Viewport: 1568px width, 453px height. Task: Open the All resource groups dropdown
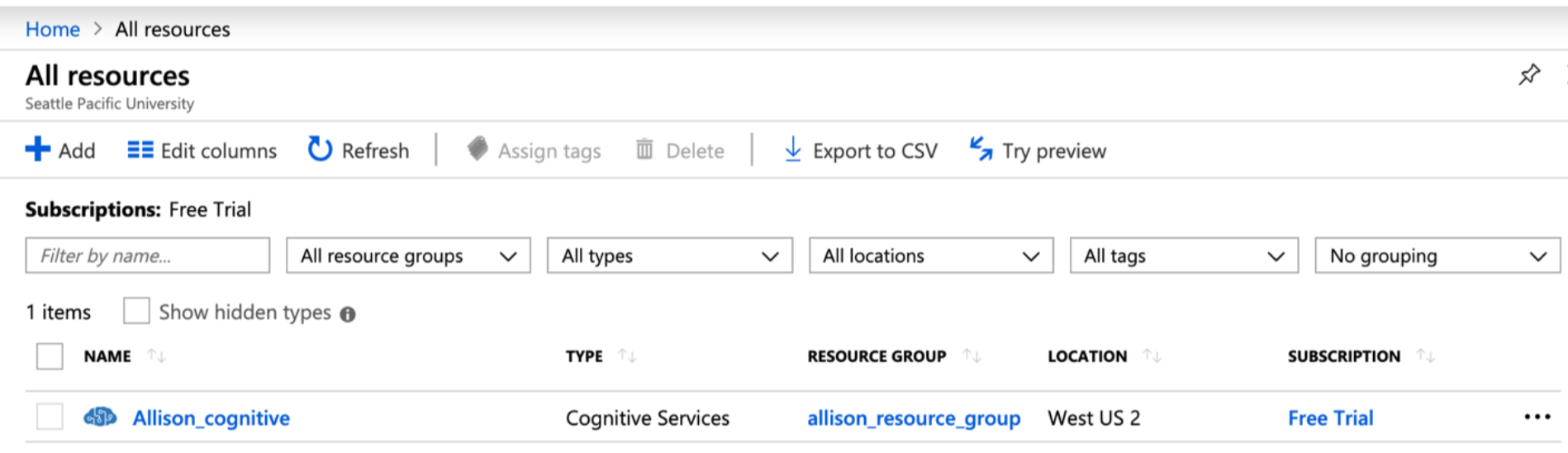(408, 255)
